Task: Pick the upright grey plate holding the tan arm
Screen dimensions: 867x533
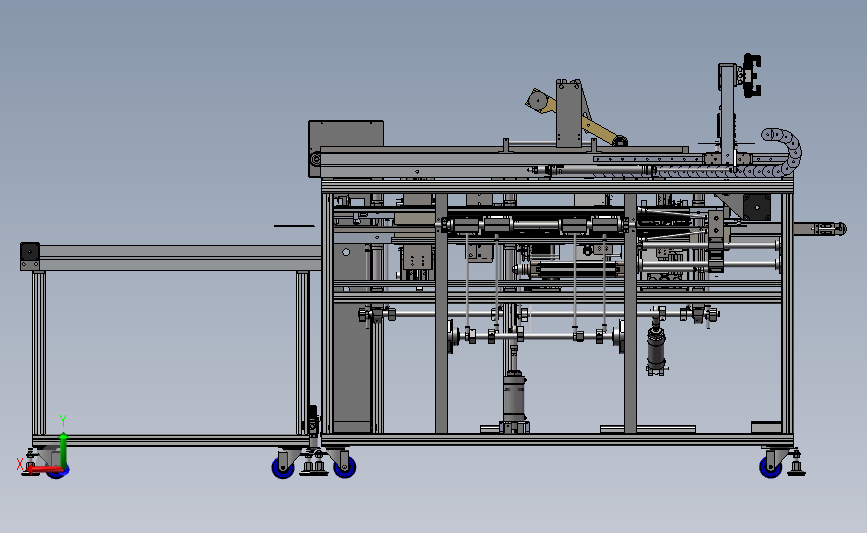Action: (x=569, y=114)
